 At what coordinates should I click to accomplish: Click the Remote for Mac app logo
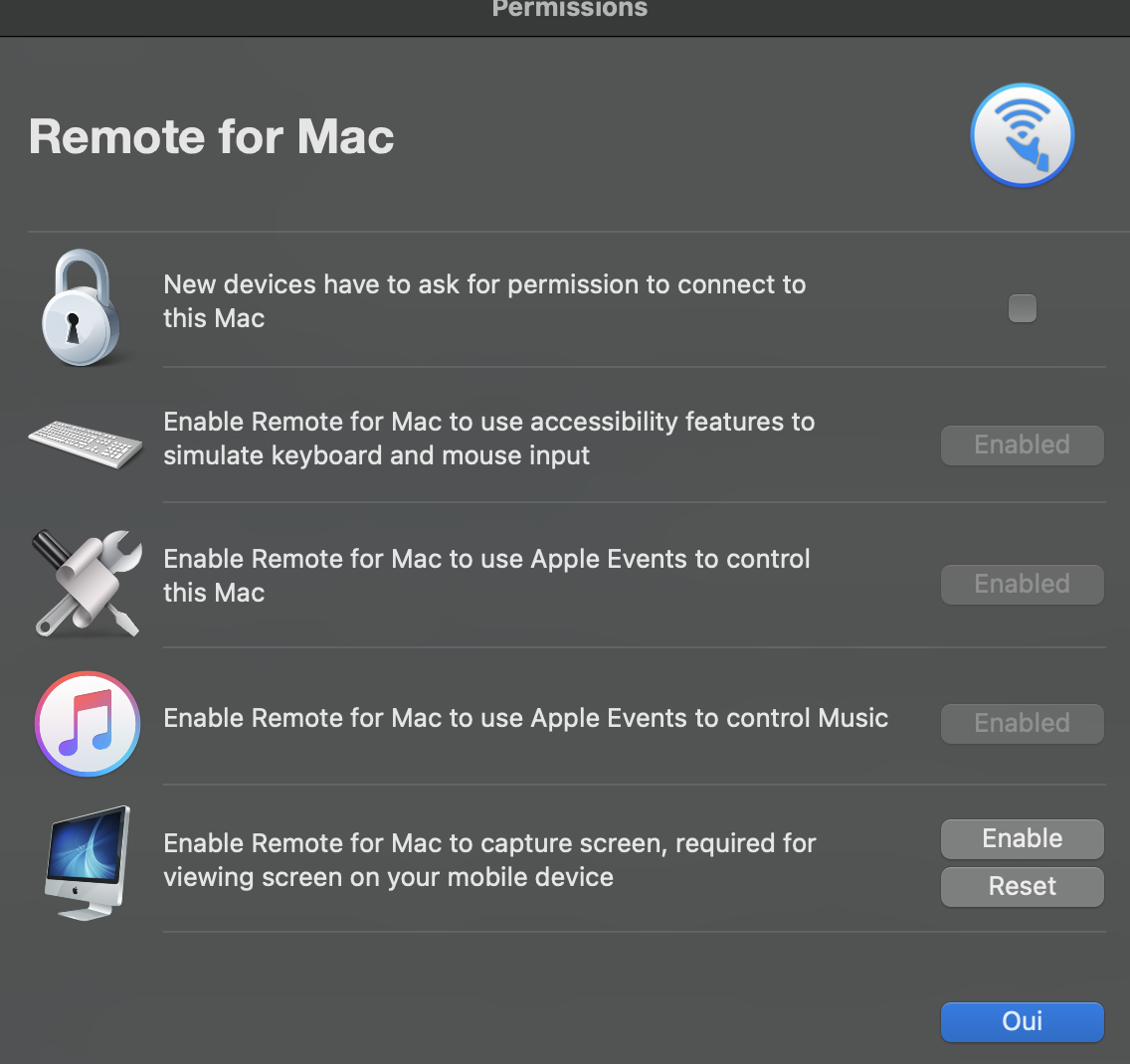point(1022,135)
